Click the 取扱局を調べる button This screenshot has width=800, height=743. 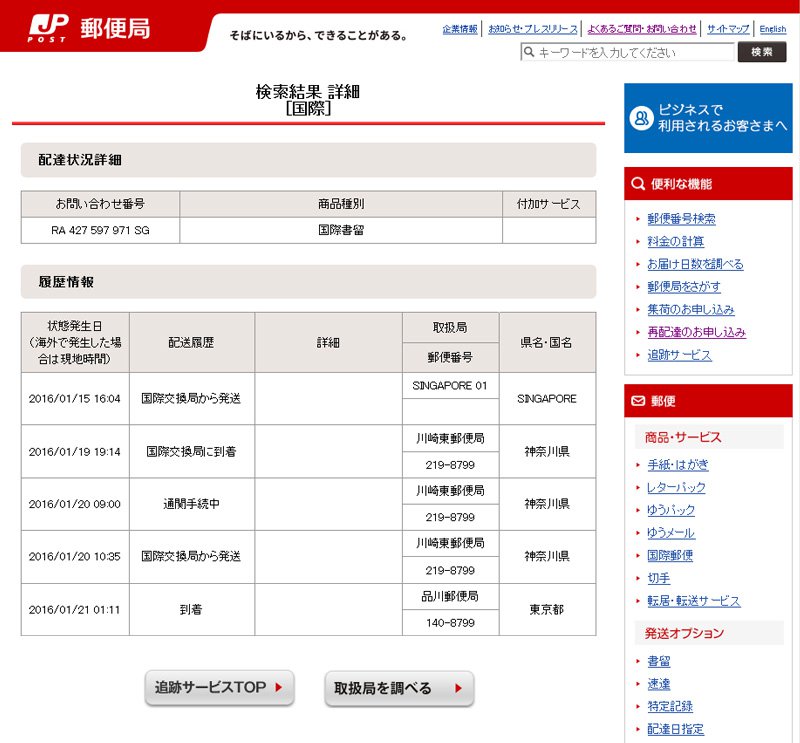tap(399, 688)
